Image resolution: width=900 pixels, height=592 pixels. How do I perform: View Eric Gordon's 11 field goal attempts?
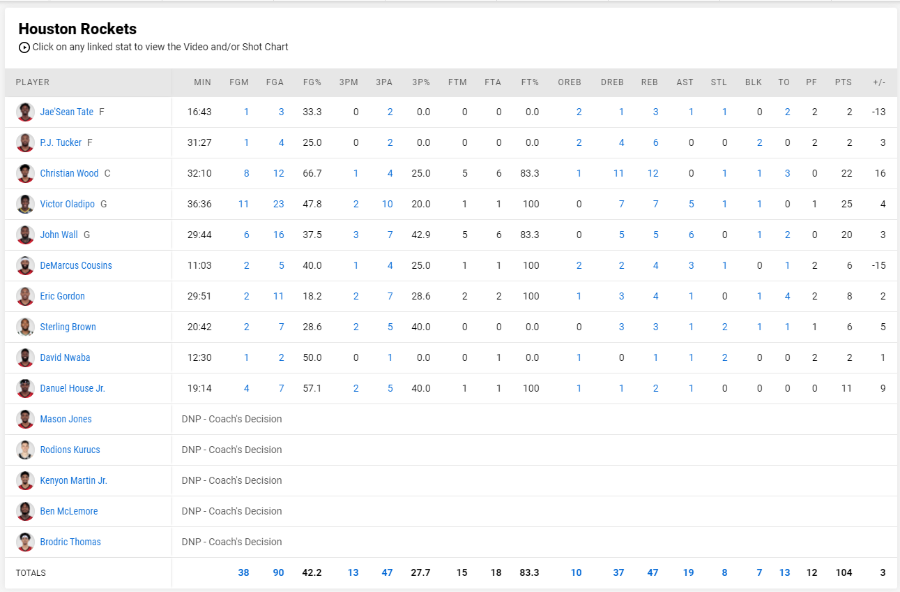(278, 296)
